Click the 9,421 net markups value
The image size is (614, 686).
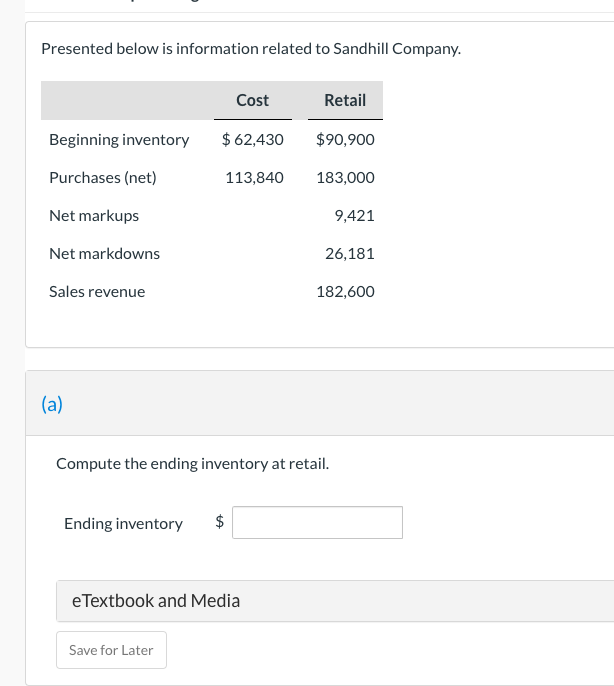355,215
